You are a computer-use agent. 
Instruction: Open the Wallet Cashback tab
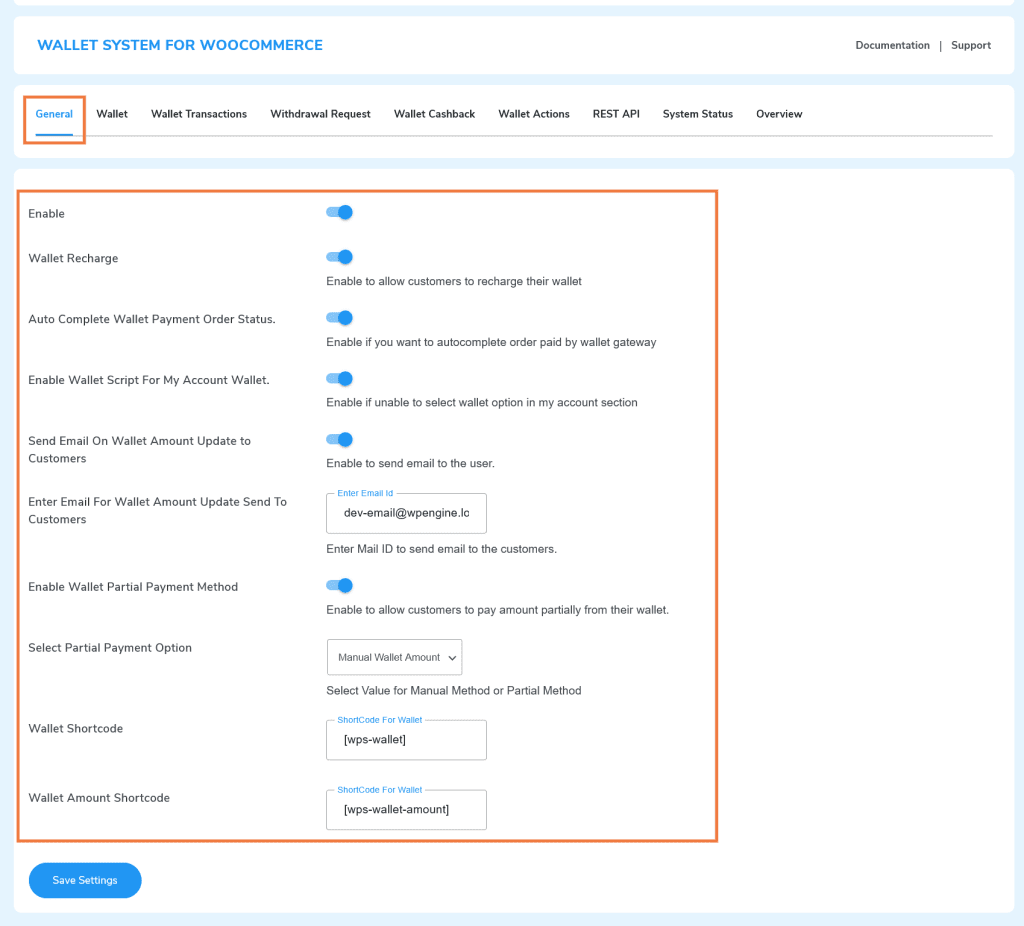coord(434,114)
